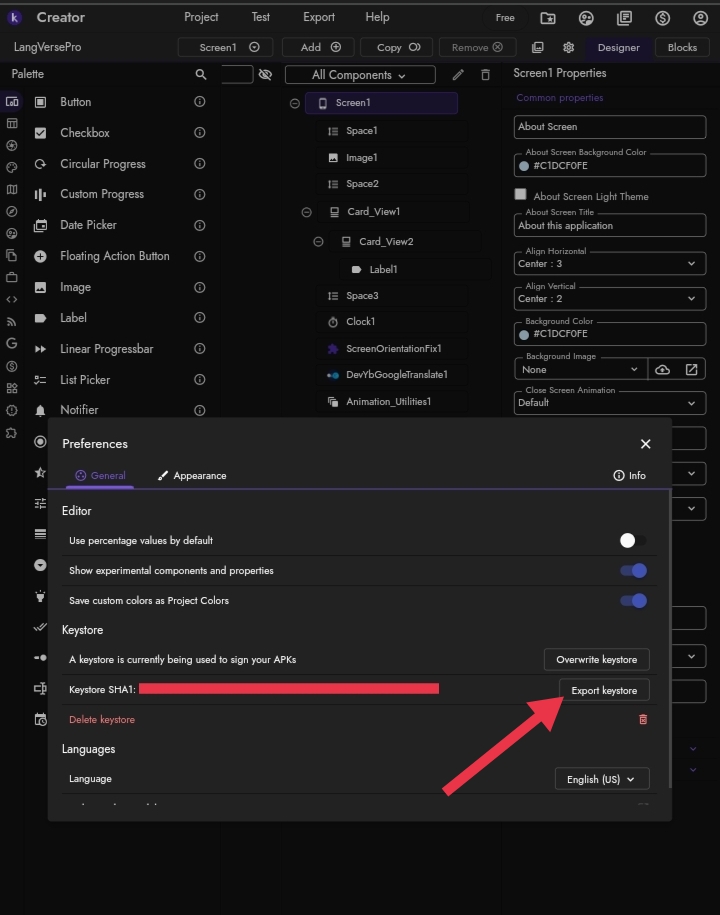Check the About Screen Light Theme checkbox
Screen dimensions: 720x915
(520, 195)
